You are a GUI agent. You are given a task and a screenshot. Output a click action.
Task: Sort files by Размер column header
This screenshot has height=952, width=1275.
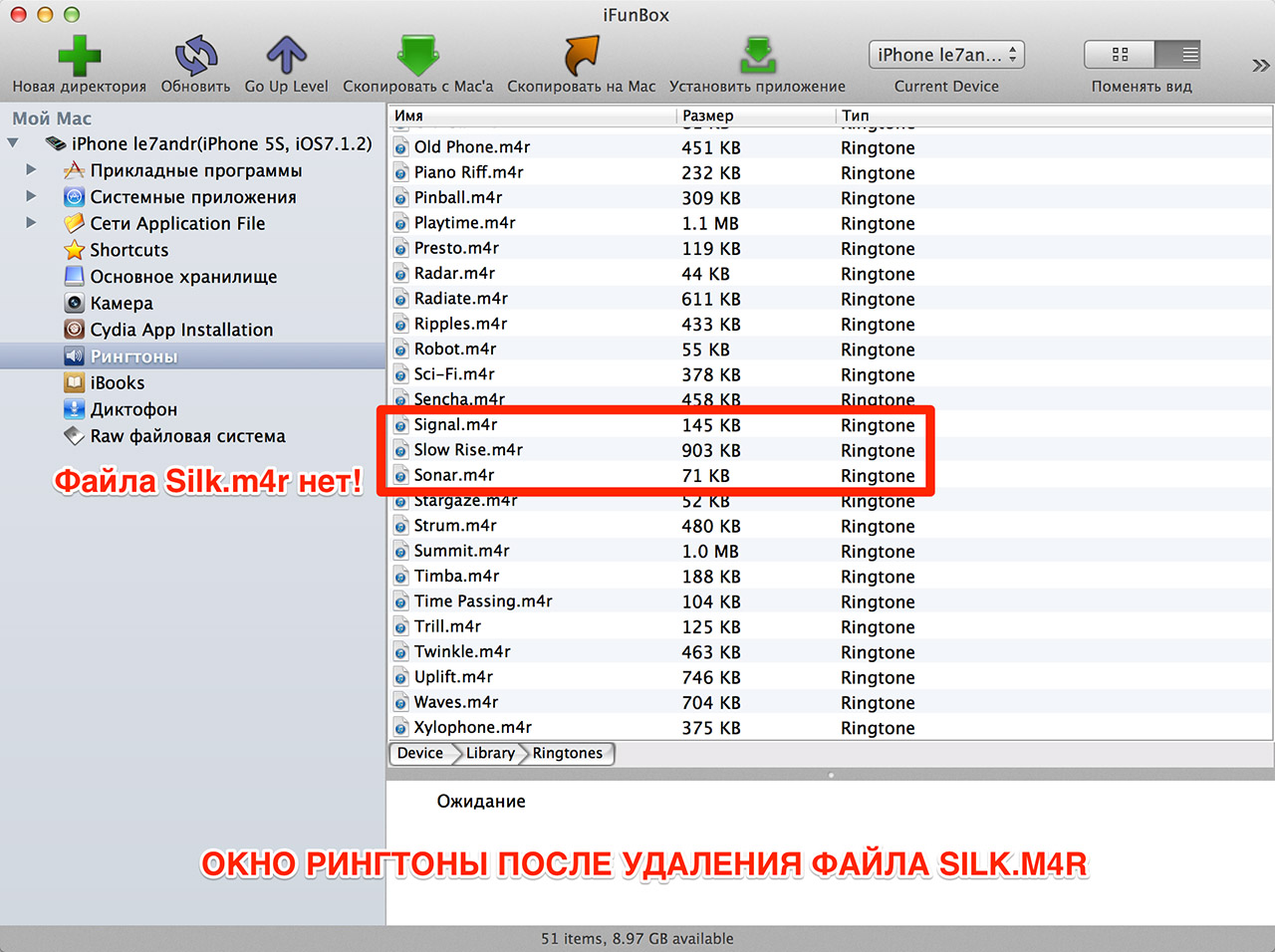point(755,116)
